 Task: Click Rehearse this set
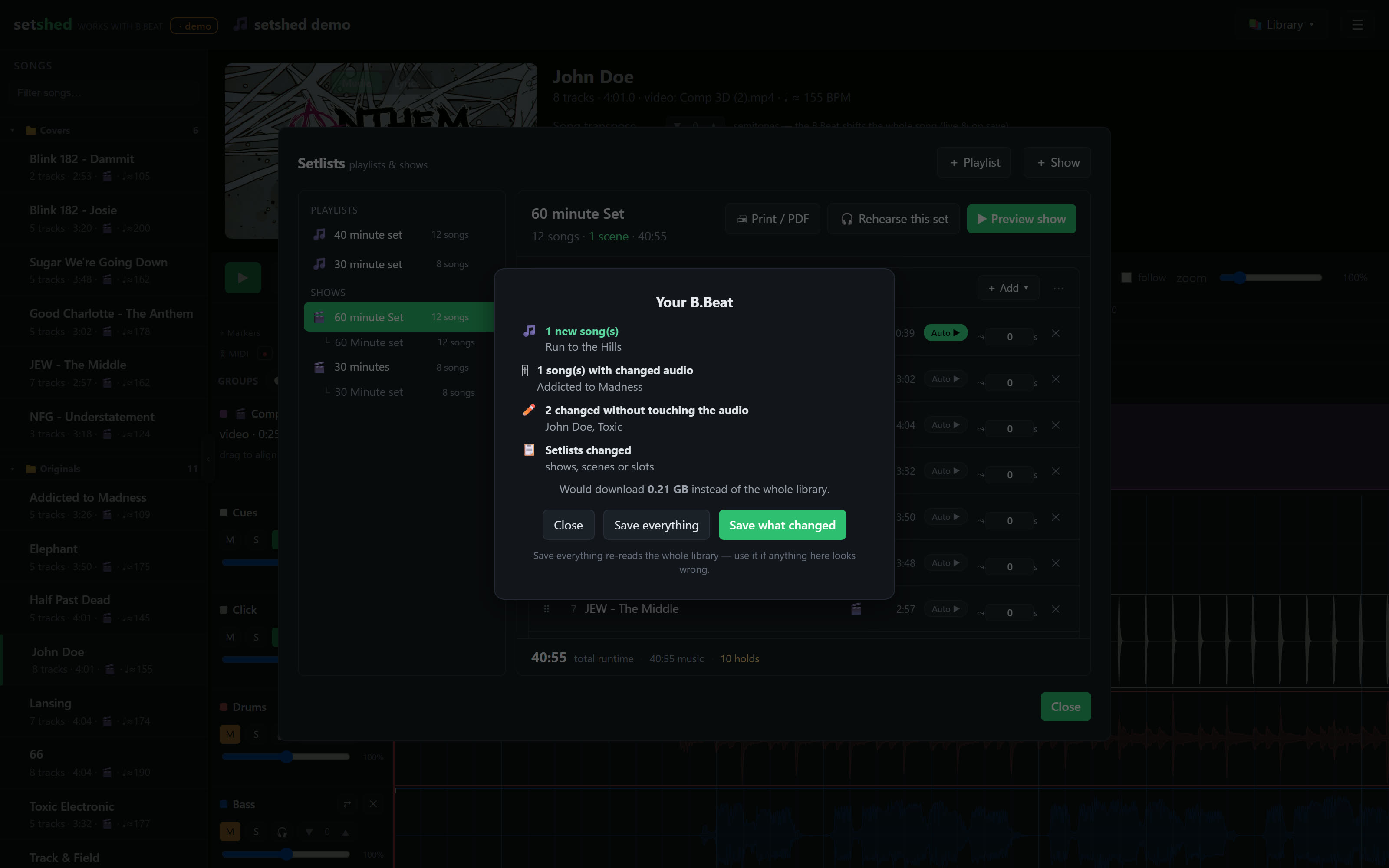[x=894, y=219]
